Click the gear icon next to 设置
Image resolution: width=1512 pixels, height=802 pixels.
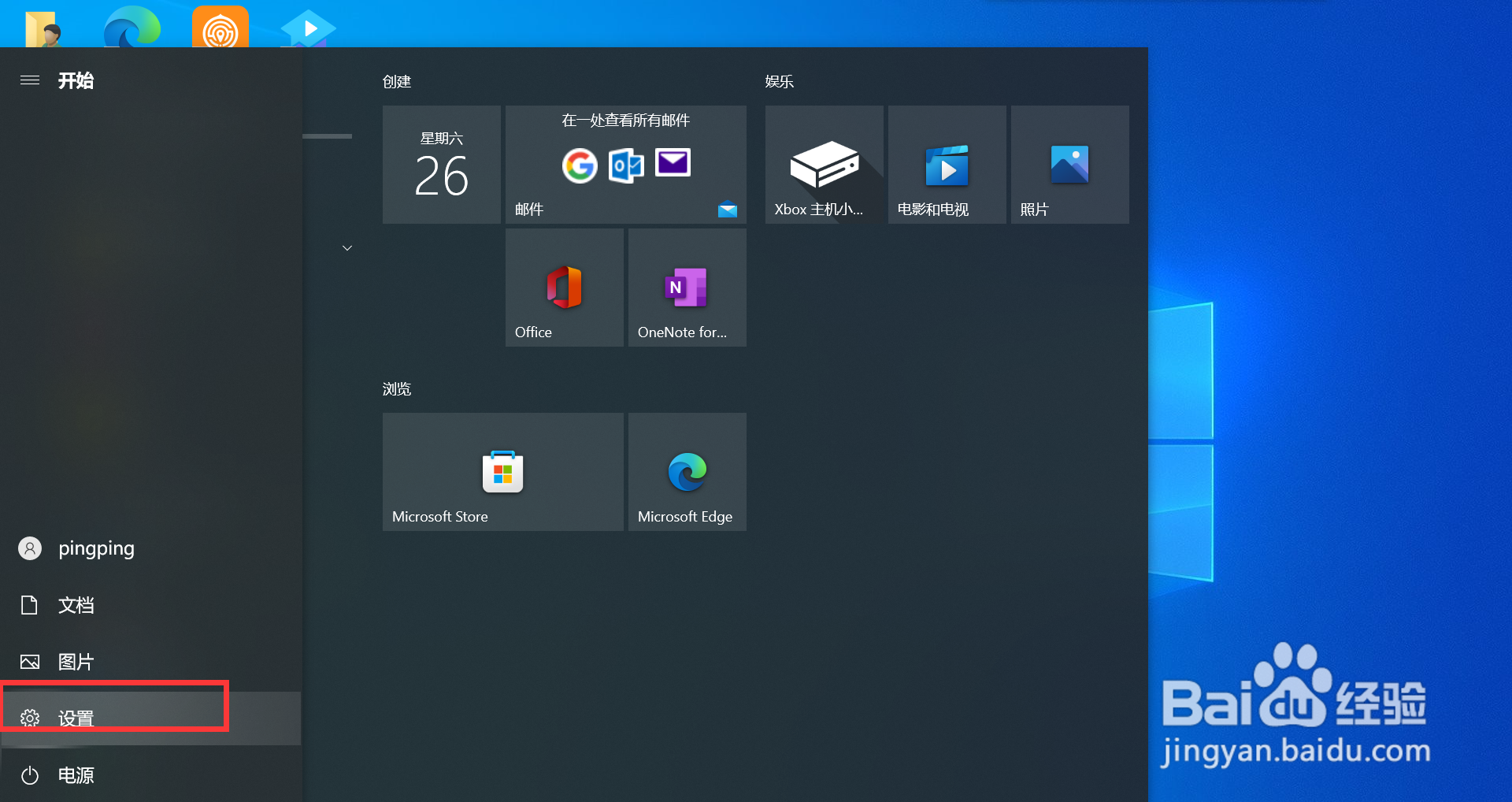pyautogui.click(x=30, y=718)
